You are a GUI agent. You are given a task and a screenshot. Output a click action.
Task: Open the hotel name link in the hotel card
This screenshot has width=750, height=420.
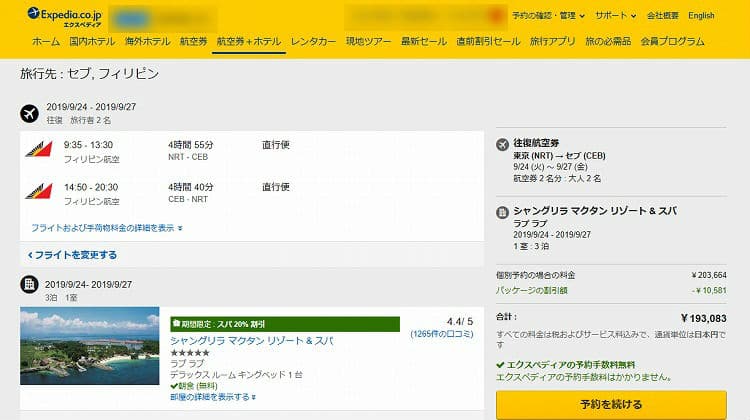click(x=252, y=341)
